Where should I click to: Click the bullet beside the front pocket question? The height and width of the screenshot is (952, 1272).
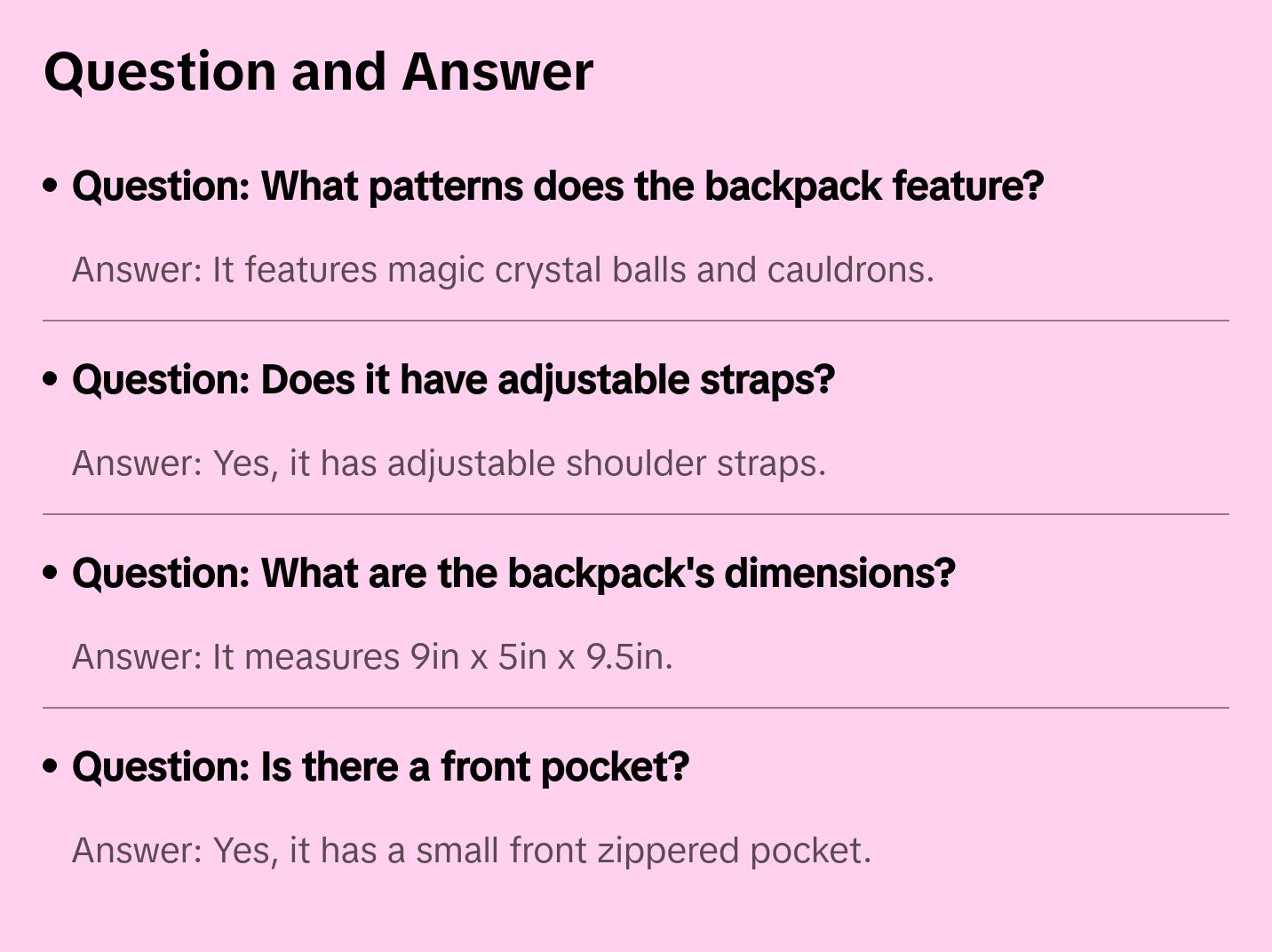(x=51, y=766)
